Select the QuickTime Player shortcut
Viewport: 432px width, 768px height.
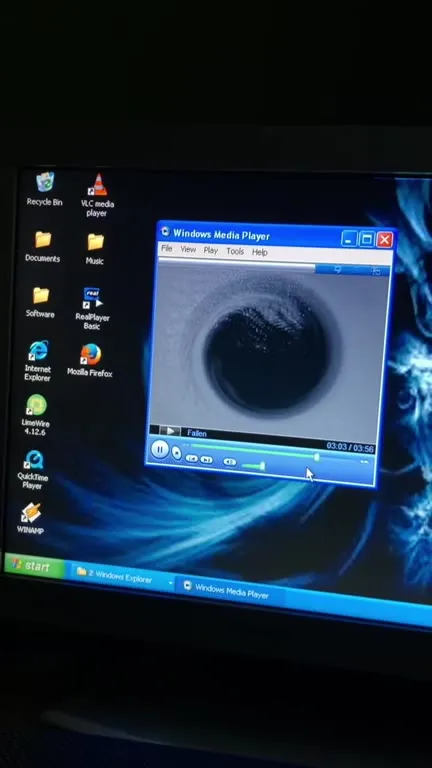[x=33, y=470]
